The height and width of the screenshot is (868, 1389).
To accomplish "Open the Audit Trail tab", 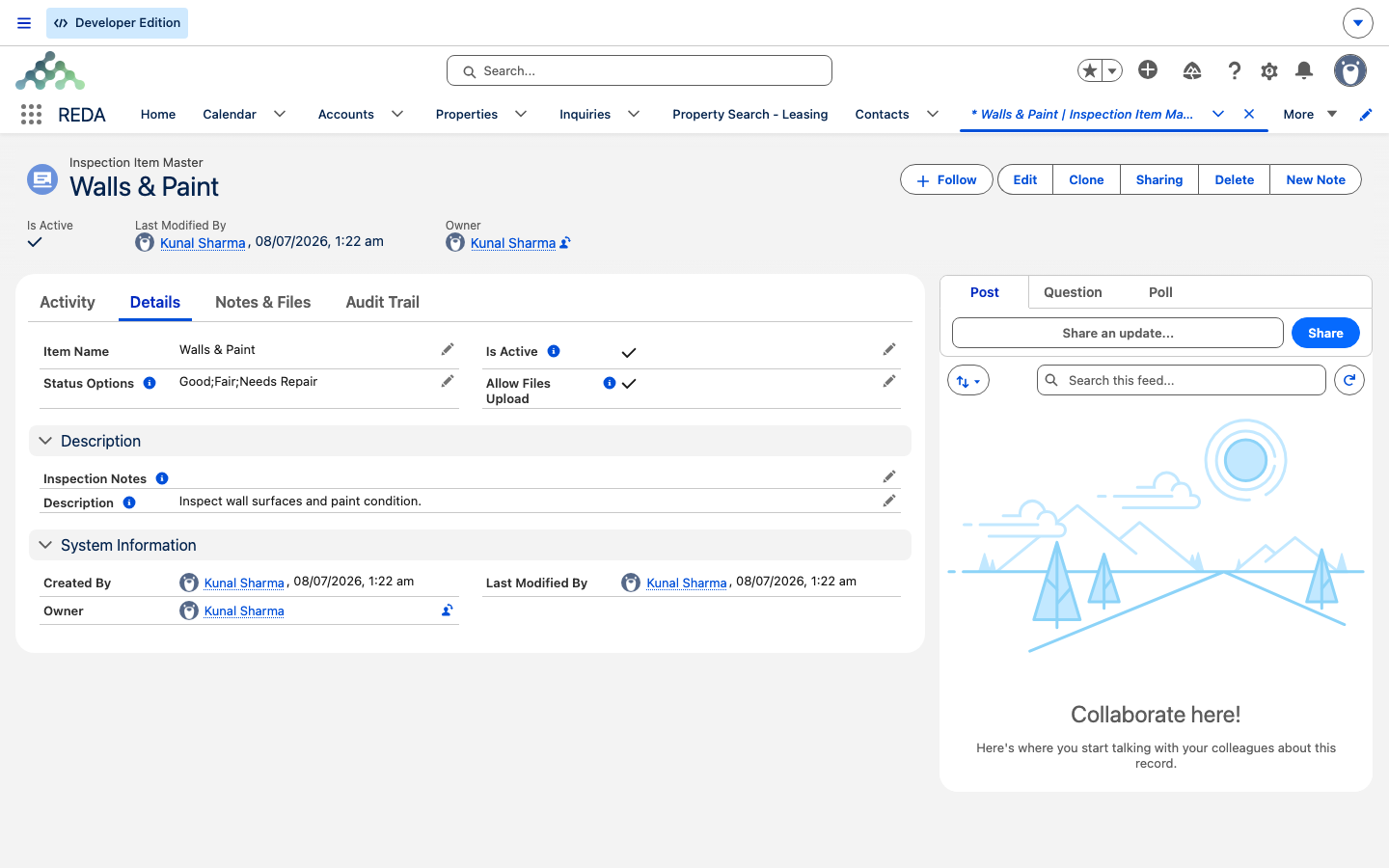I will click(383, 302).
